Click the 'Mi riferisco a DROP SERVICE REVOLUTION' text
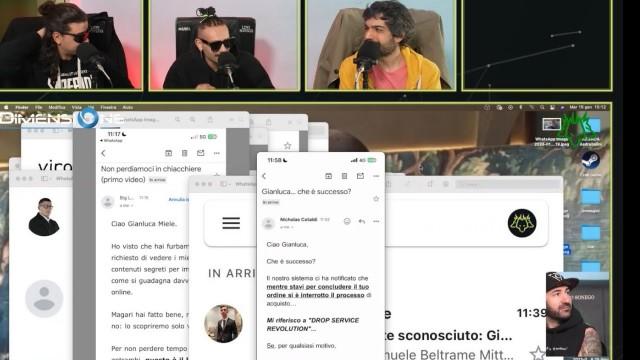 click(x=313, y=324)
